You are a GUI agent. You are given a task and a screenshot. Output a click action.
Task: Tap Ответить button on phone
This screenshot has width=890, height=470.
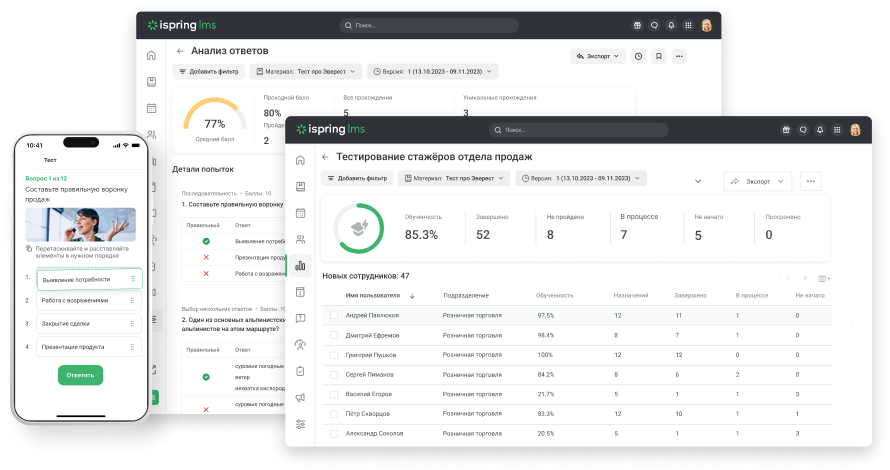(80, 375)
